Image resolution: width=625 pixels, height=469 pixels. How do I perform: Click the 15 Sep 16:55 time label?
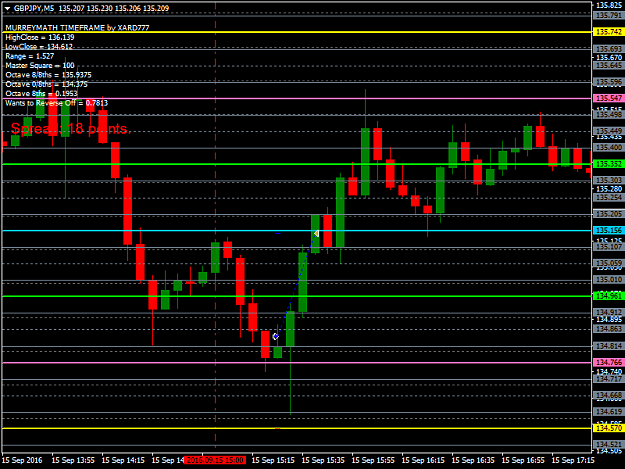[523, 460]
